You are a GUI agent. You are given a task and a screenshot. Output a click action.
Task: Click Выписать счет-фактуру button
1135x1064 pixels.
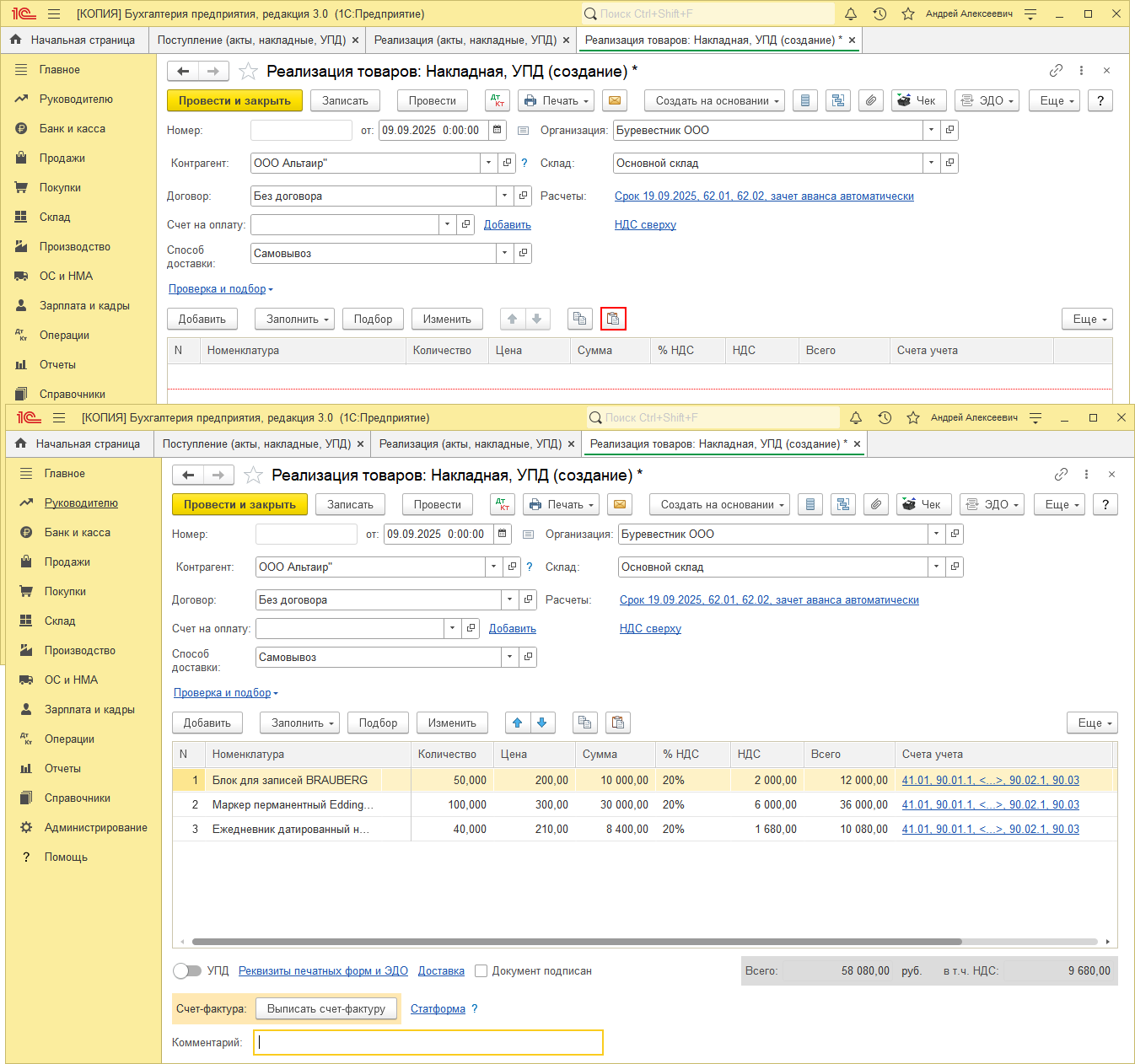(325, 1008)
